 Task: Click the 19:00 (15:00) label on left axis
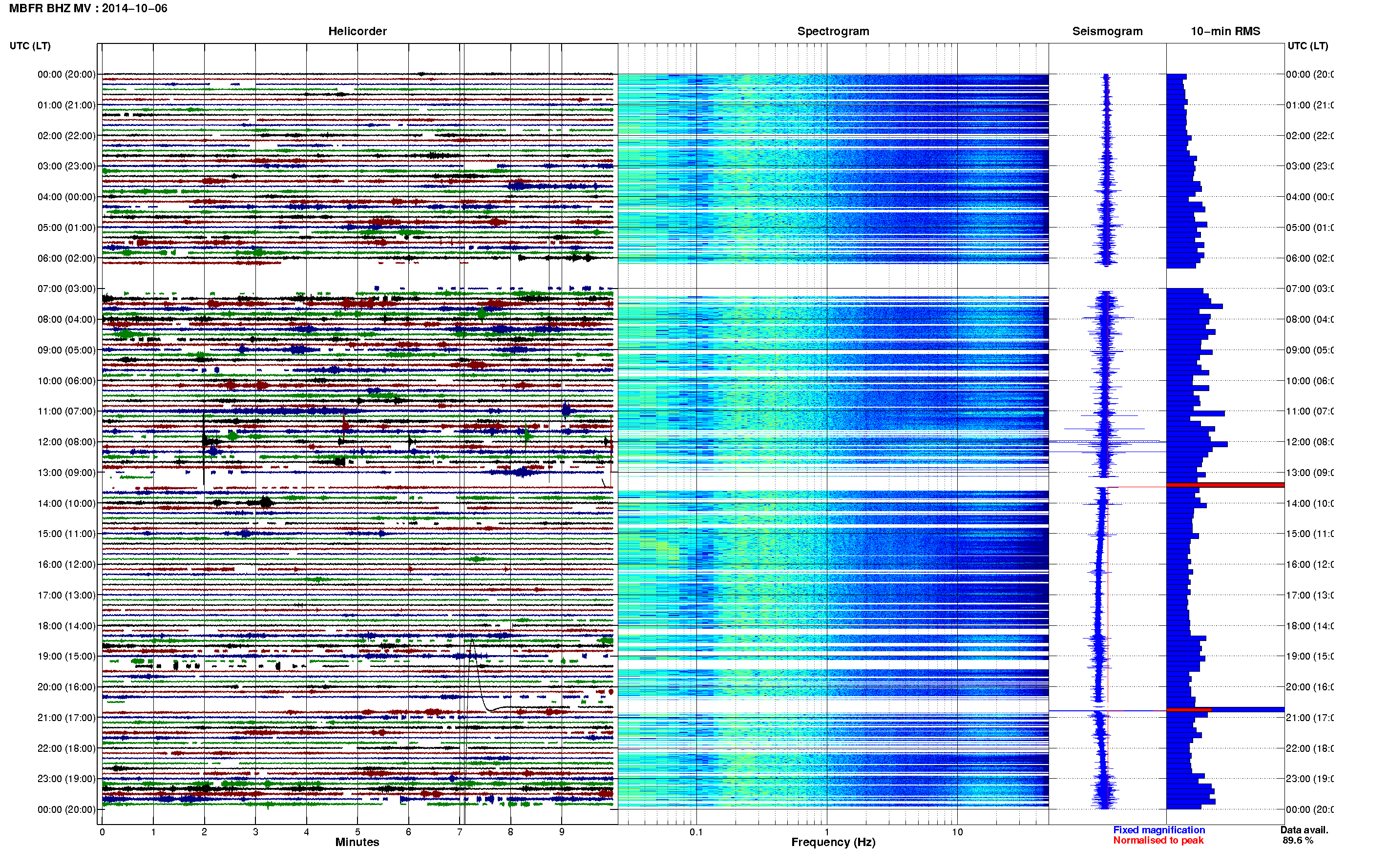[x=66, y=657]
